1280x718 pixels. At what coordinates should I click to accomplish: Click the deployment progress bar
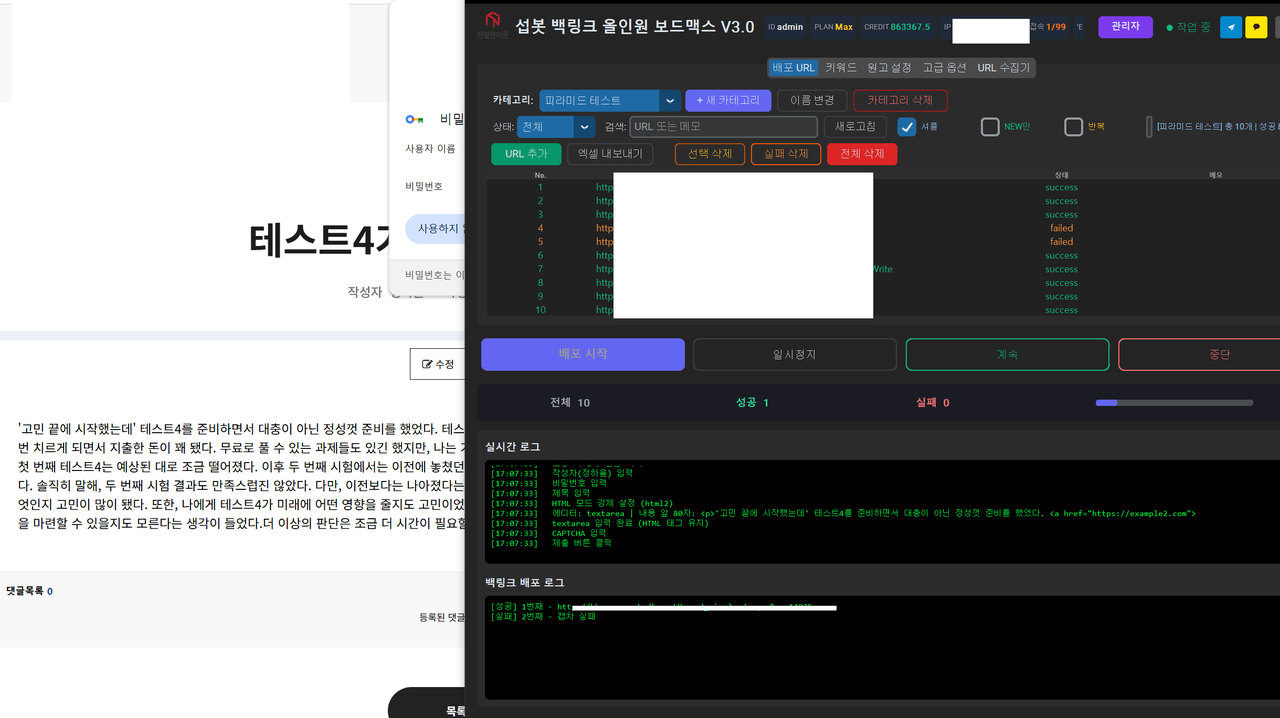tap(1174, 403)
